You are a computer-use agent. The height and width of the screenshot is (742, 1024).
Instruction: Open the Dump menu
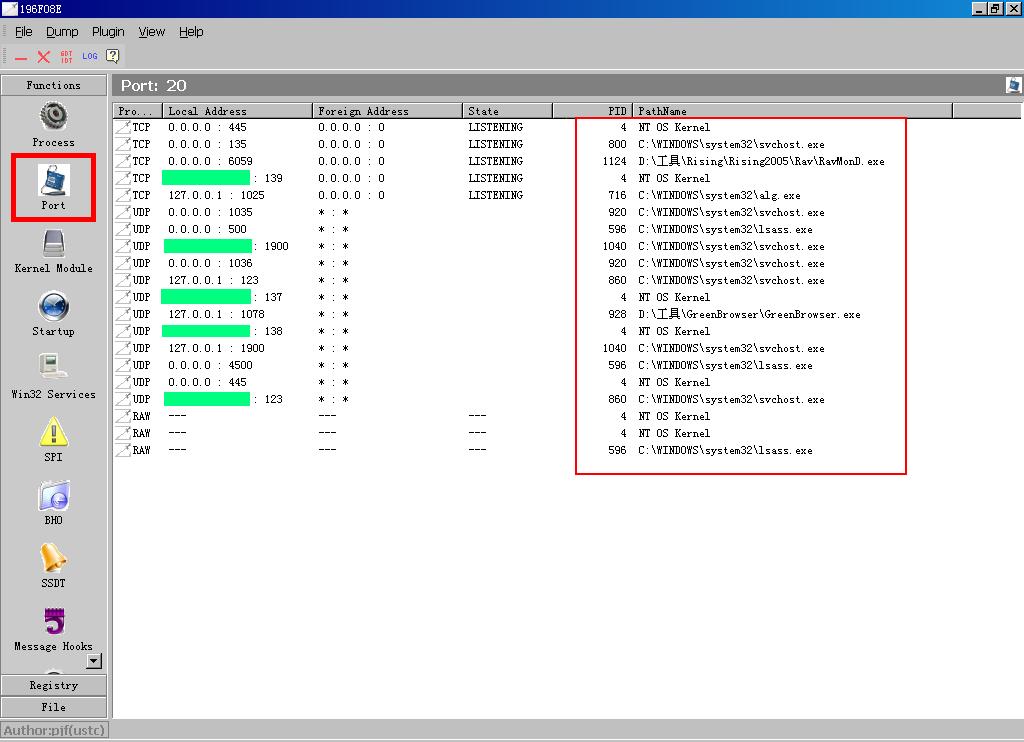pos(62,32)
